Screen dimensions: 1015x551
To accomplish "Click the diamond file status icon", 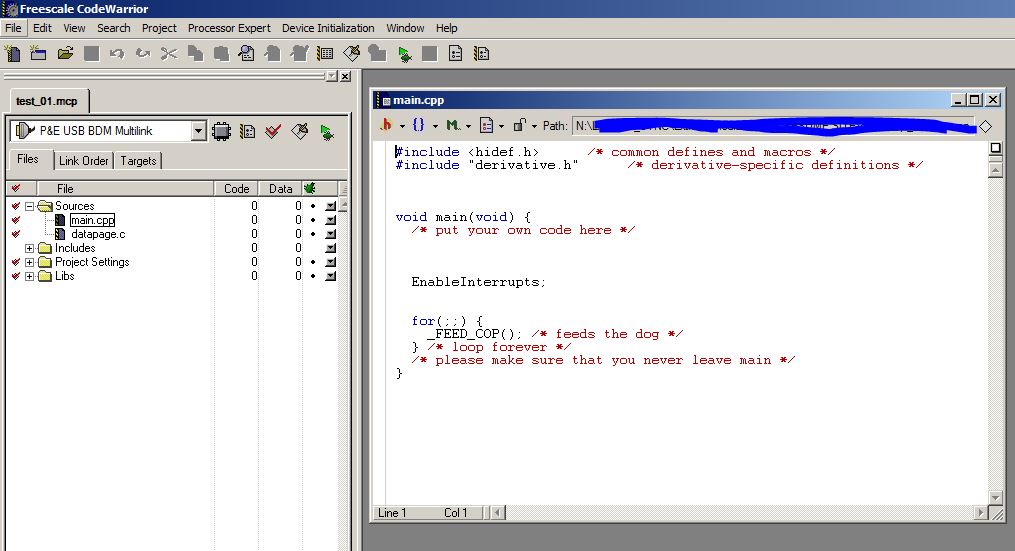I will [985, 126].
